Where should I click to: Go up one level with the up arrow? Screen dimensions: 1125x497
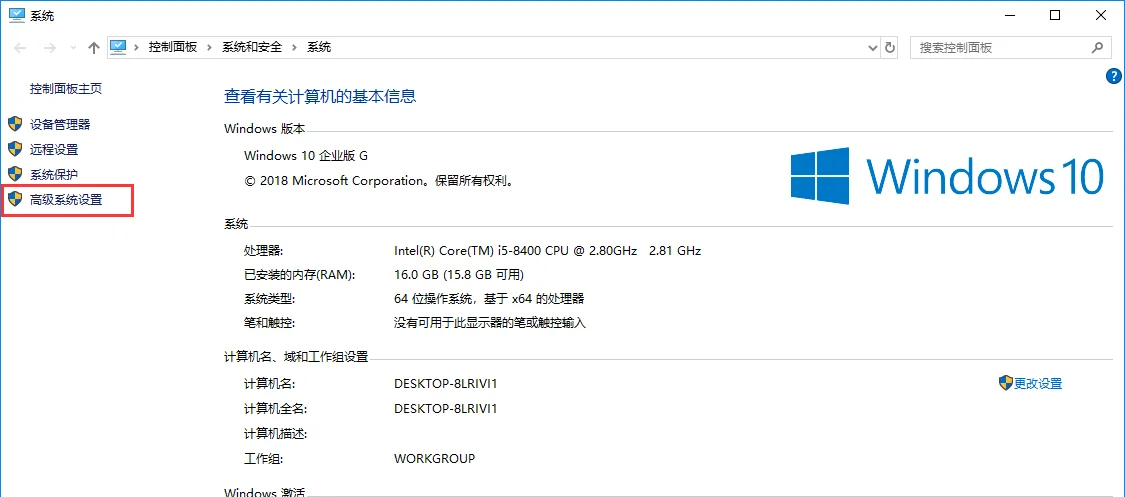pos(93,48)
